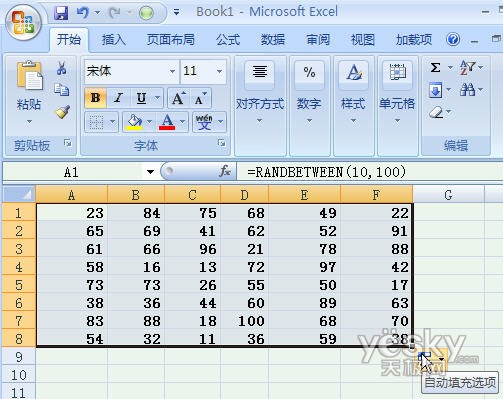Image resolution: width=503 pixels, height=399 pixels.
Task: Launch the Font dialog from 字体 group
Action: coord(221,143)
